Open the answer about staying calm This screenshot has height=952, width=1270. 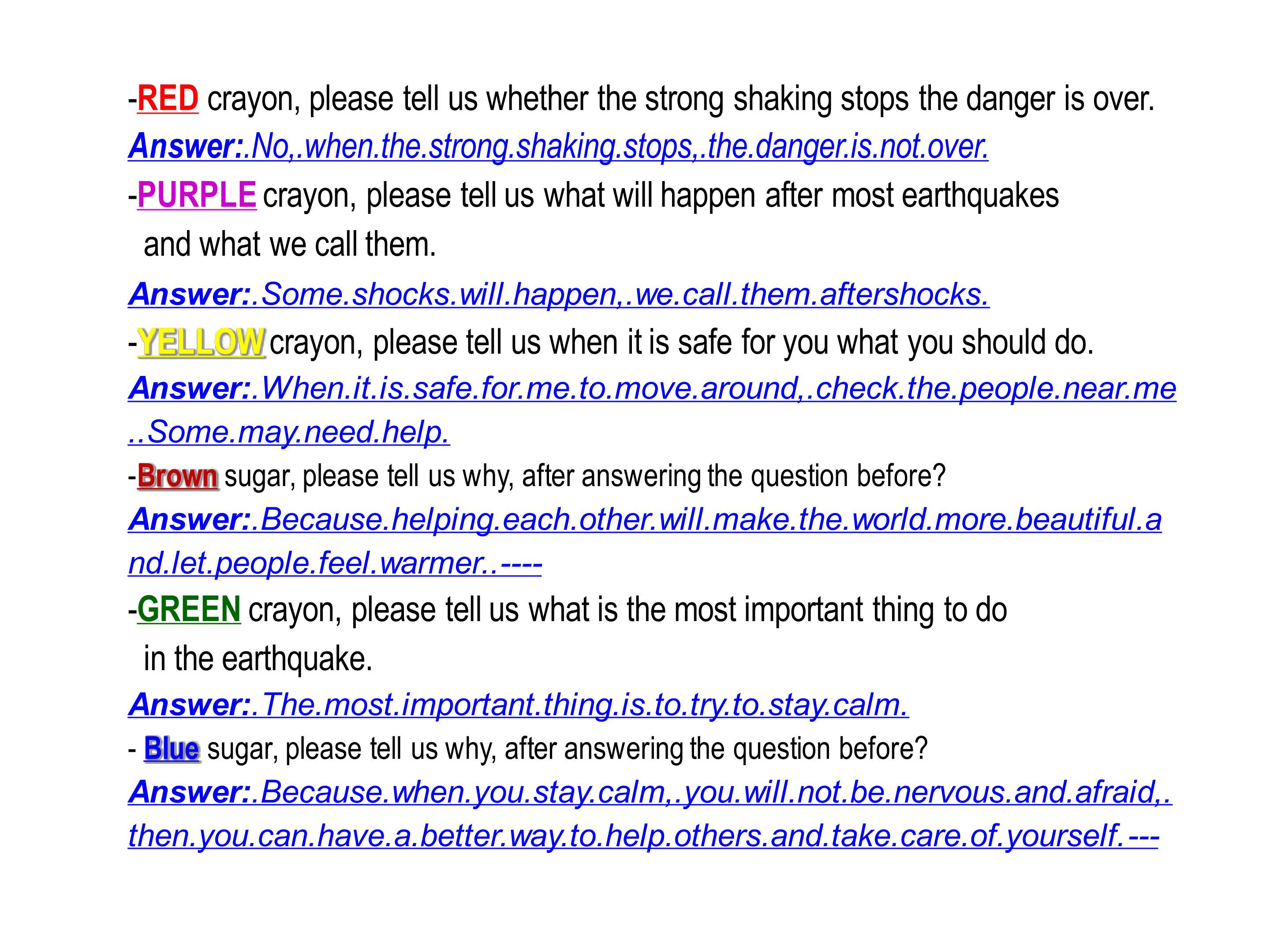click(519, 705)
